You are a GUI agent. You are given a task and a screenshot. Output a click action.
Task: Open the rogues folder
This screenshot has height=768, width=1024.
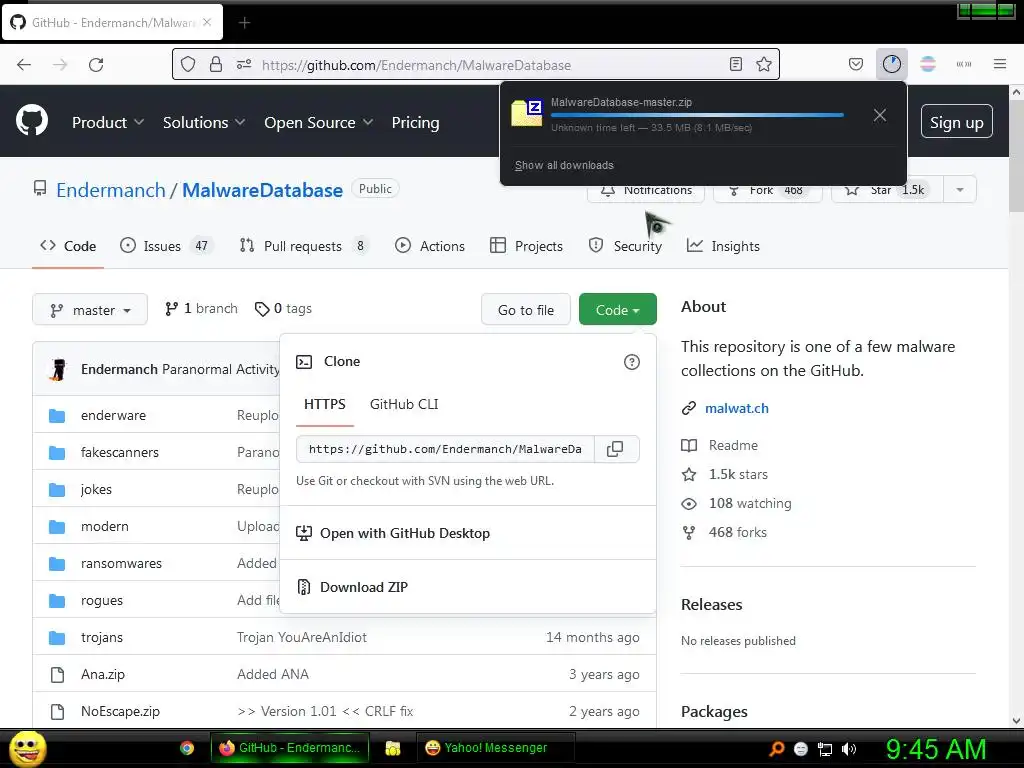click(102, 601)
